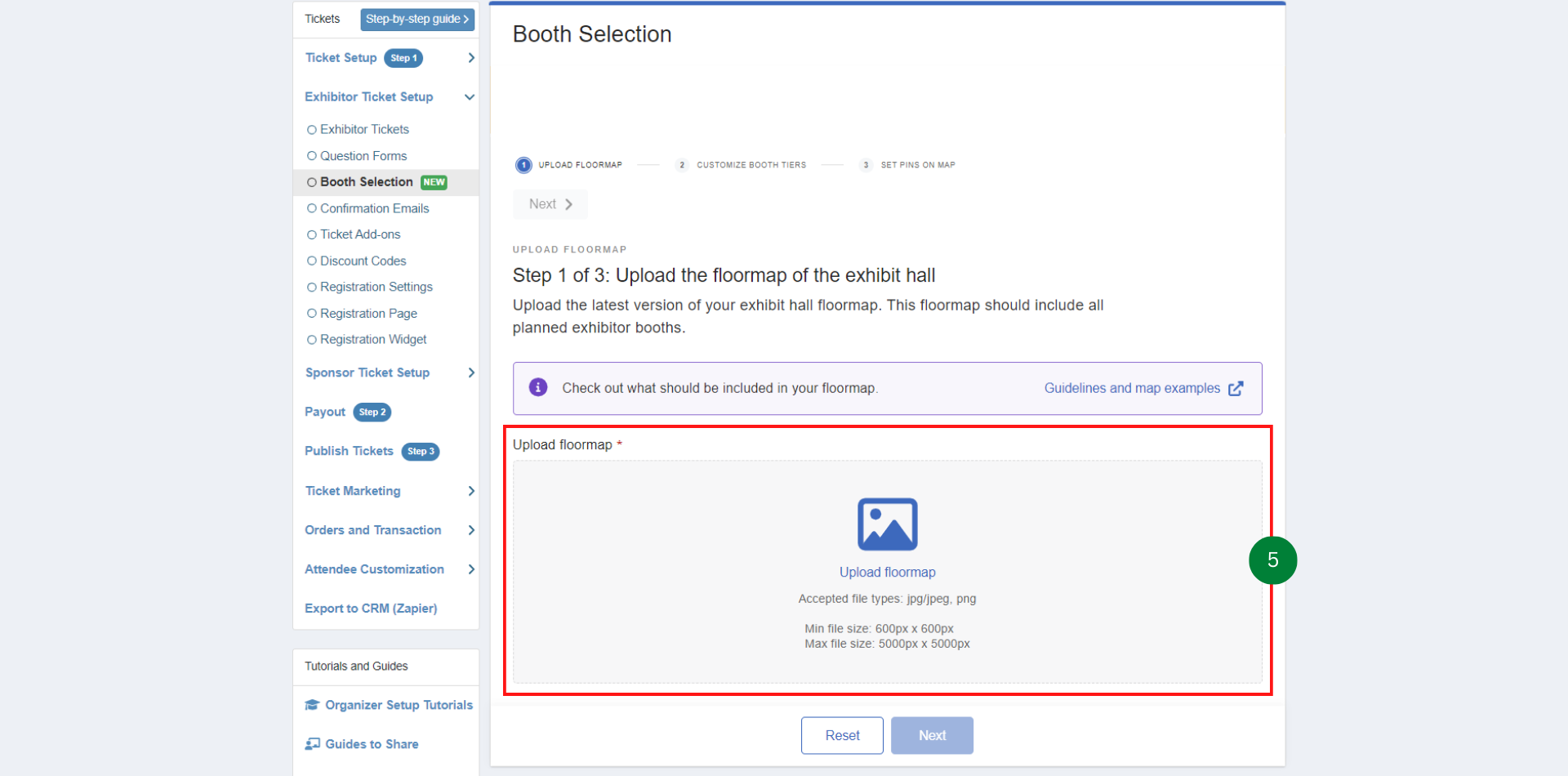Screen dimensions: 1568x776
Task: Open the Step-by-step guide button
Action: coord(416,19)
